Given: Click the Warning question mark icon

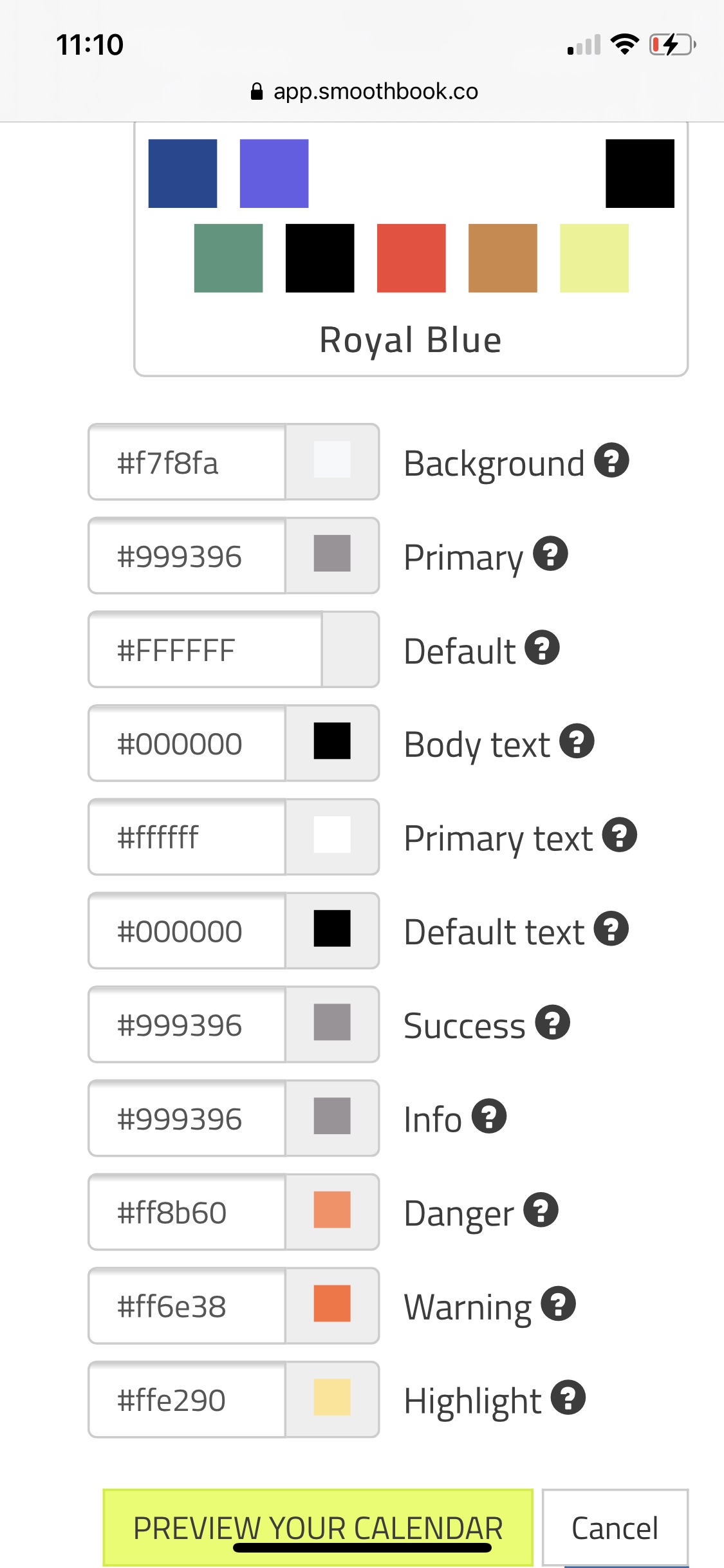Looking at the screenshot, I should coord(558,1304).
